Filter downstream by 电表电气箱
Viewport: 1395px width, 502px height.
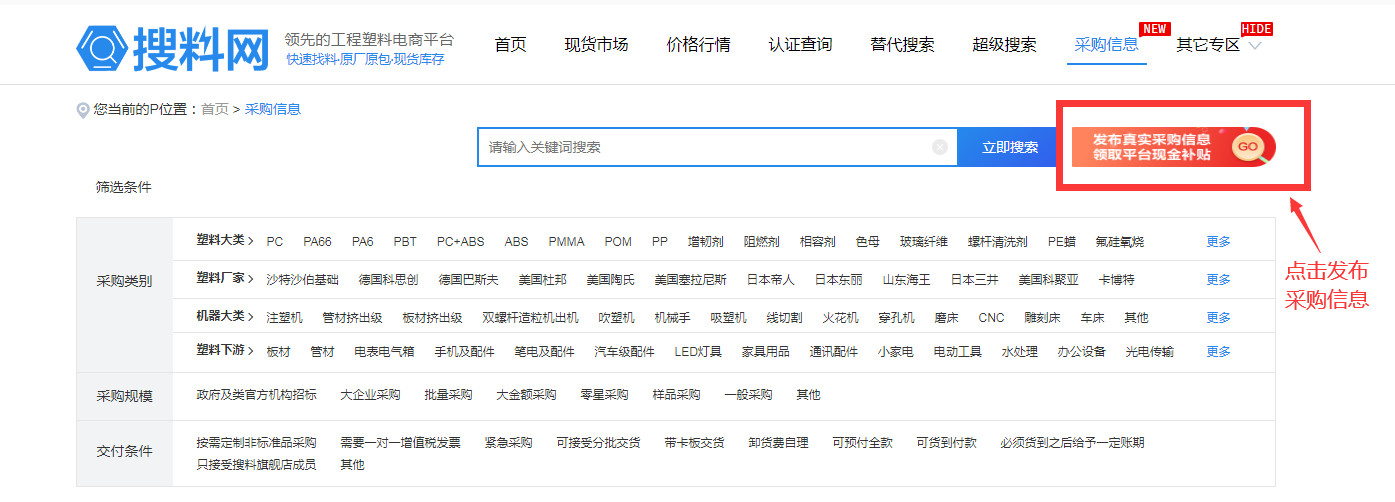coord(384,351)
